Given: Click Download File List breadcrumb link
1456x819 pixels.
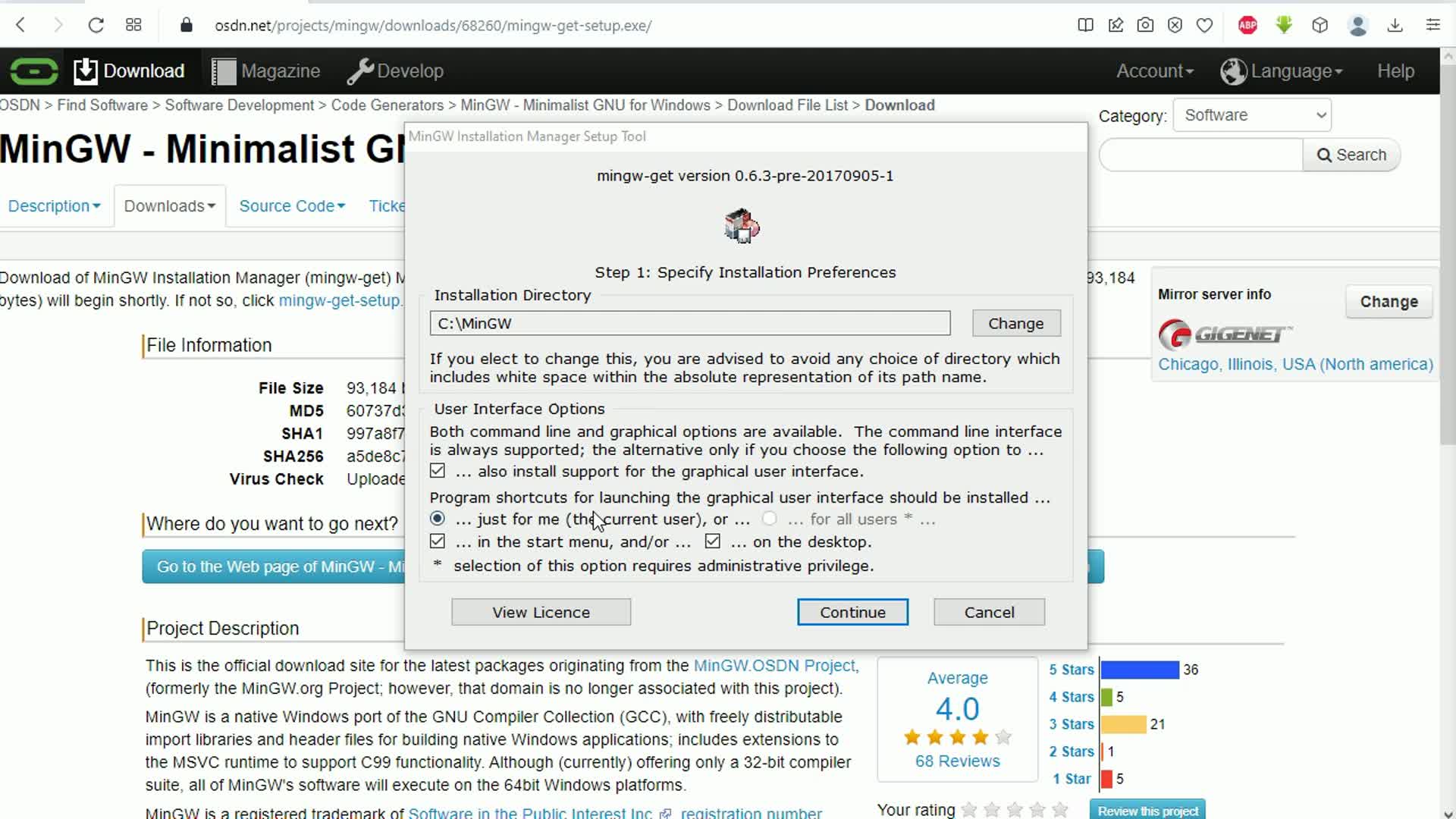Looking at the screenshot, I should click(x=787, y=105).
